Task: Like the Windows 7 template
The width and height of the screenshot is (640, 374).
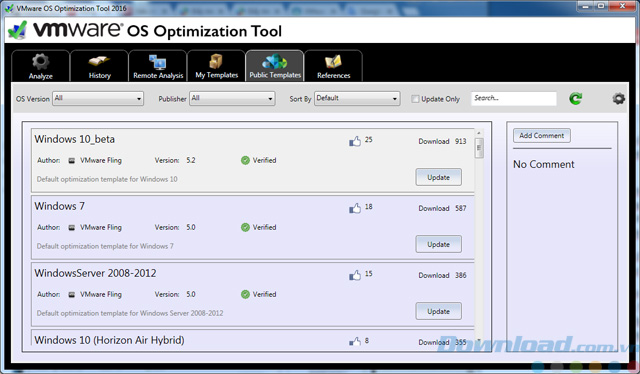Action: point(355,208)
